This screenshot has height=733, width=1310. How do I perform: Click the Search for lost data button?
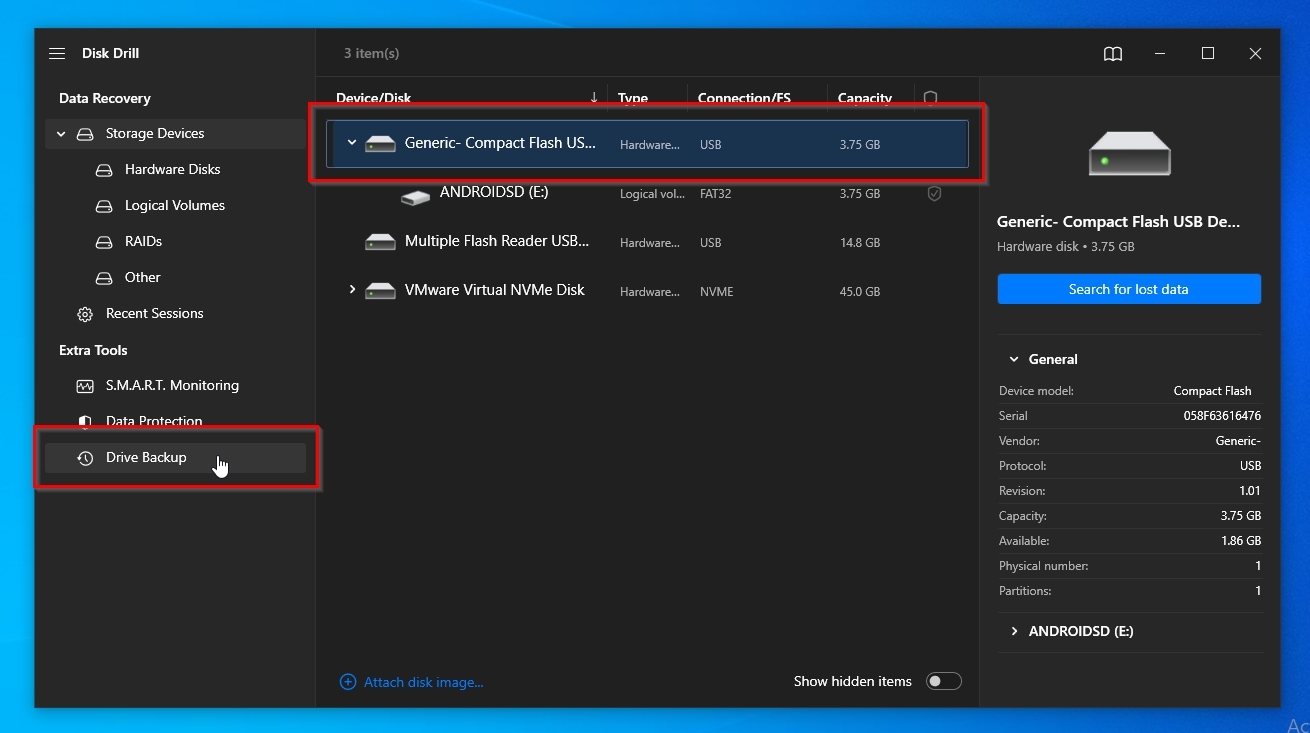(1129, 289)
